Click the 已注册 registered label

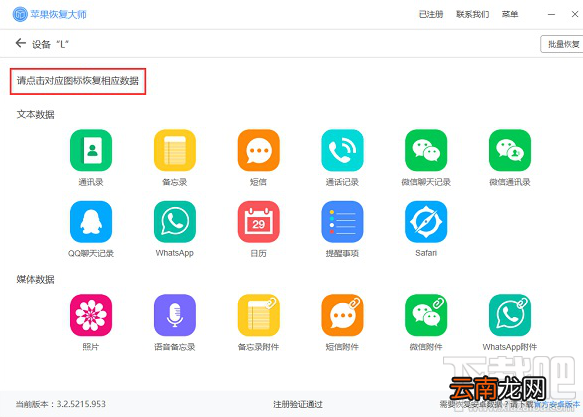[431, 14]
